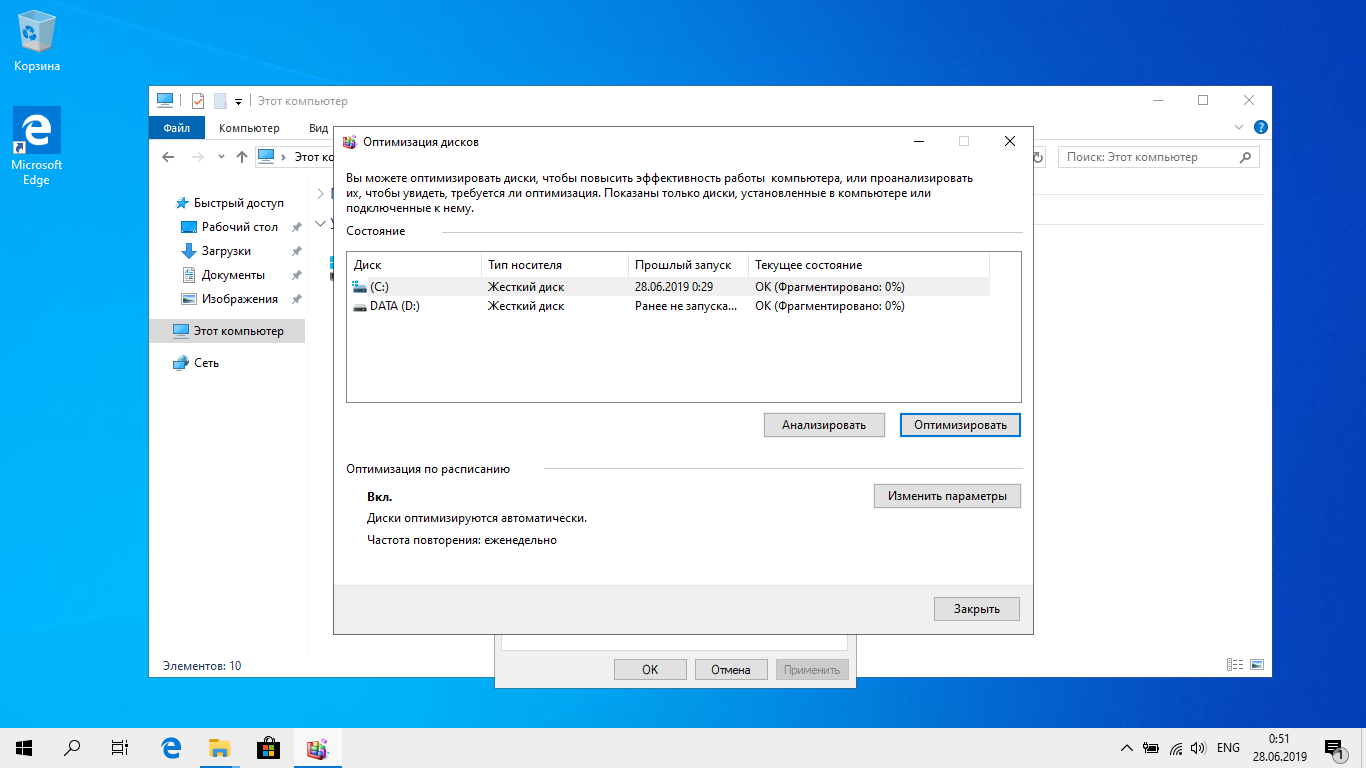Click the blue Explorer help icon
This screenshot has width=1366, height=768.
[x=1261, y=128]
